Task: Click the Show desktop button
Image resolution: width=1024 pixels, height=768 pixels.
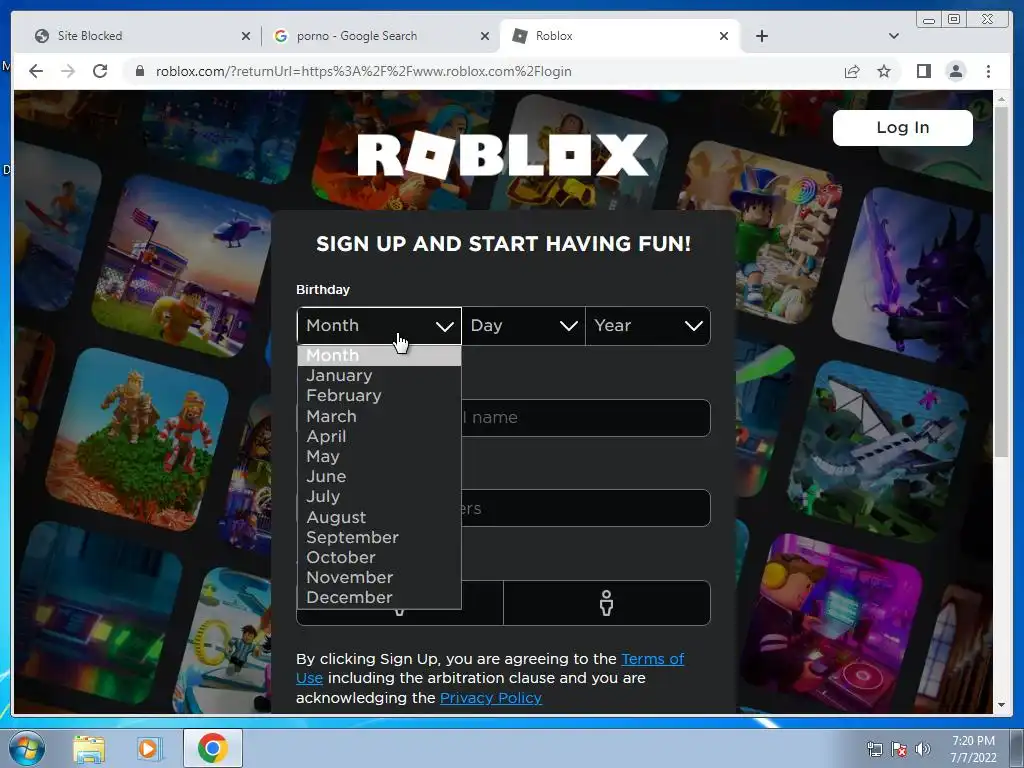Action: click(1018, 748)
